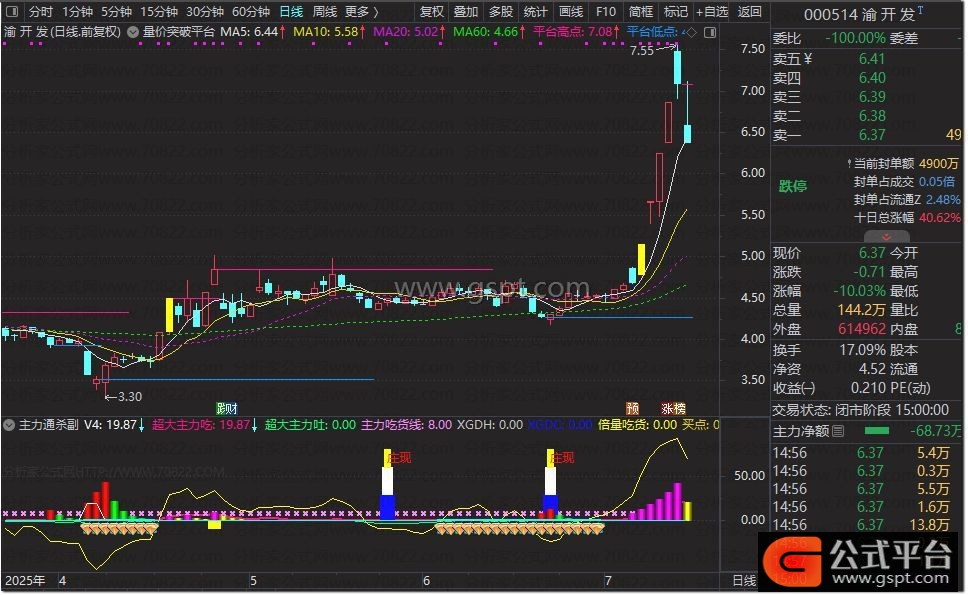The height and width of the screenshot is (595, 968).
Task: Expand the red double-chevron under limit info
Action: click(886, 237)
